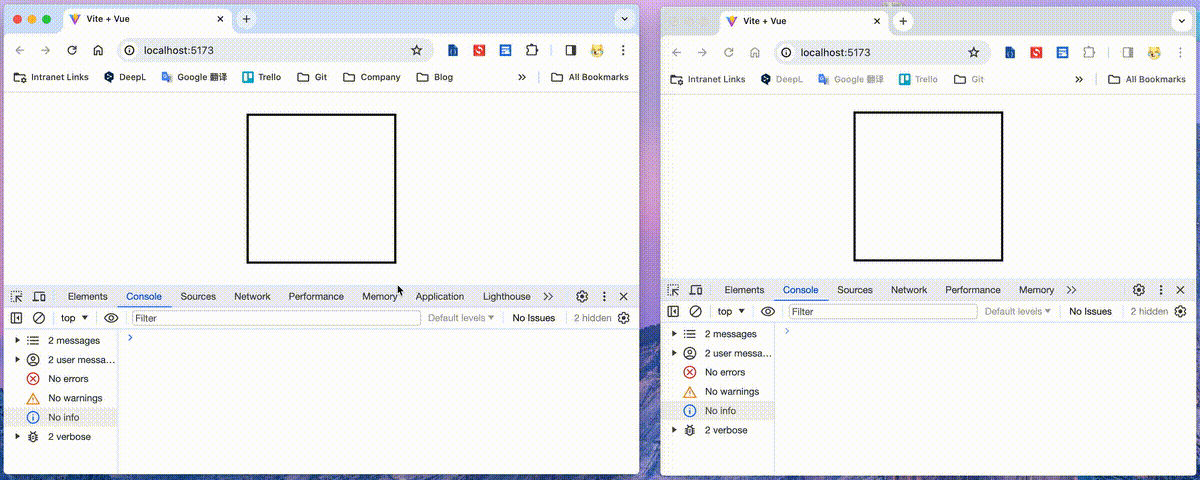Select 'No errors' in the right console sidebar
This screenshot has width=1200, height=480.
click(x=725, y=372)
